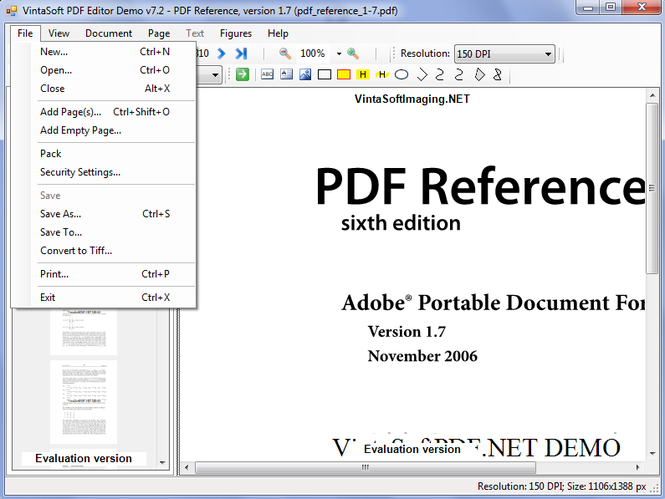Select the ABC text figure tool
Viewport: 665px width, 499px height.
(267, 75)
